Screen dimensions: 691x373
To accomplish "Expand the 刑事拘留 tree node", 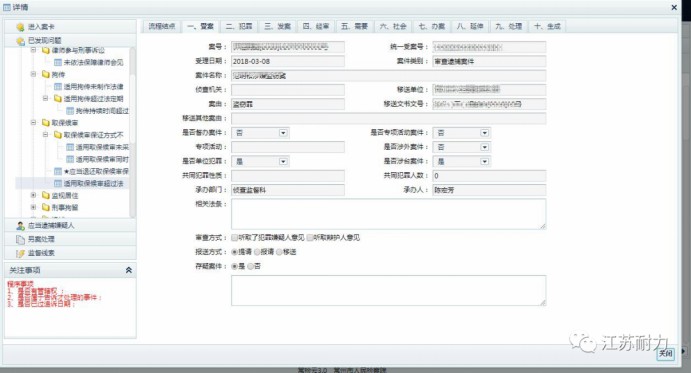I will pyautogui.click(x=33, y=207).
